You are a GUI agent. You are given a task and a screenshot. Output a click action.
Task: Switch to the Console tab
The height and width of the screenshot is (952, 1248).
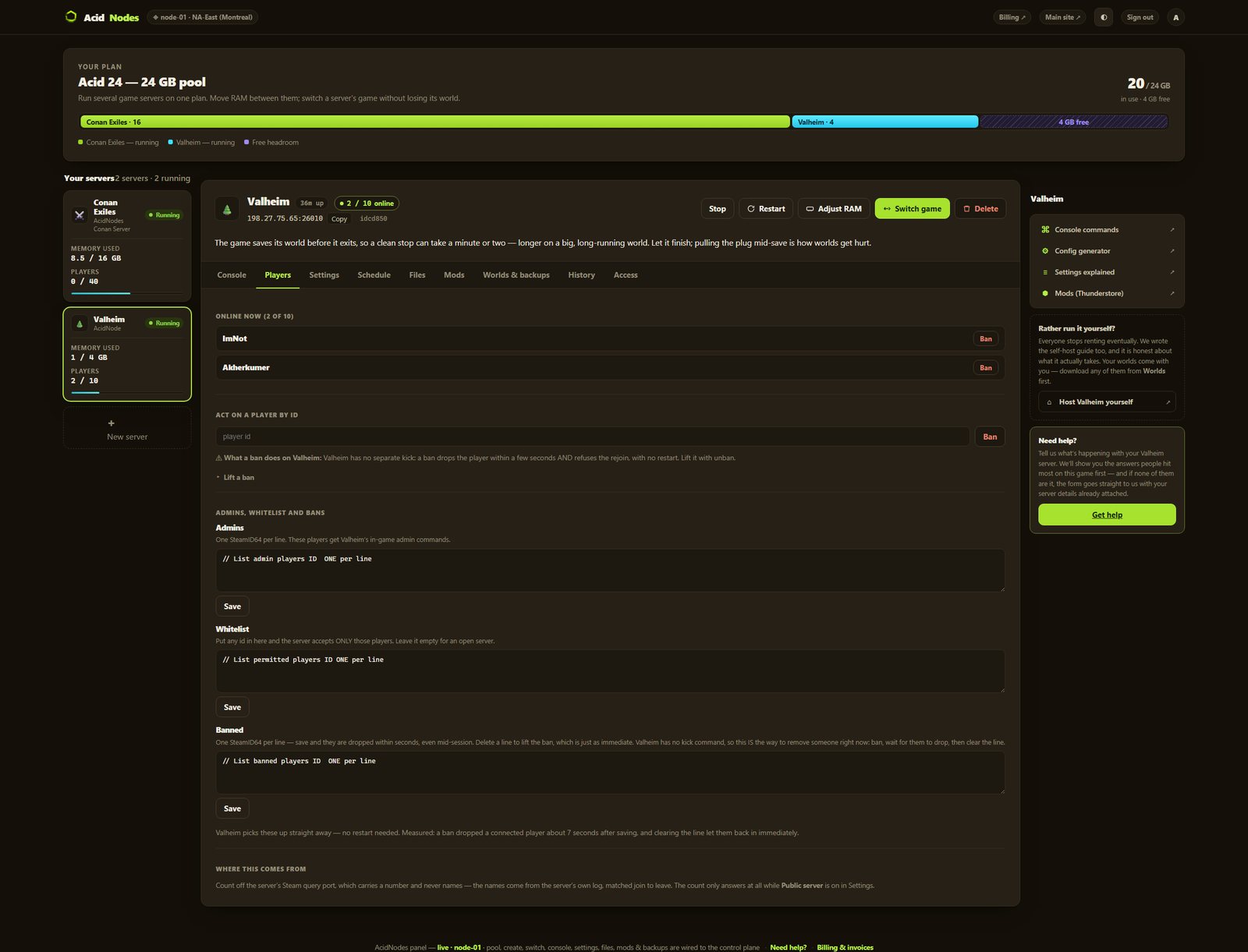pyautogui.click(x=232, y=275)
